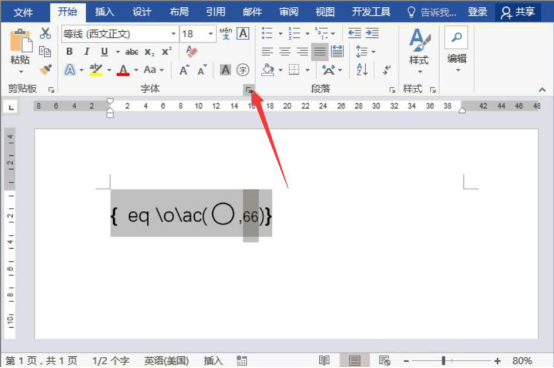Click the phonetic guide wén icon

tap(226, 34)
